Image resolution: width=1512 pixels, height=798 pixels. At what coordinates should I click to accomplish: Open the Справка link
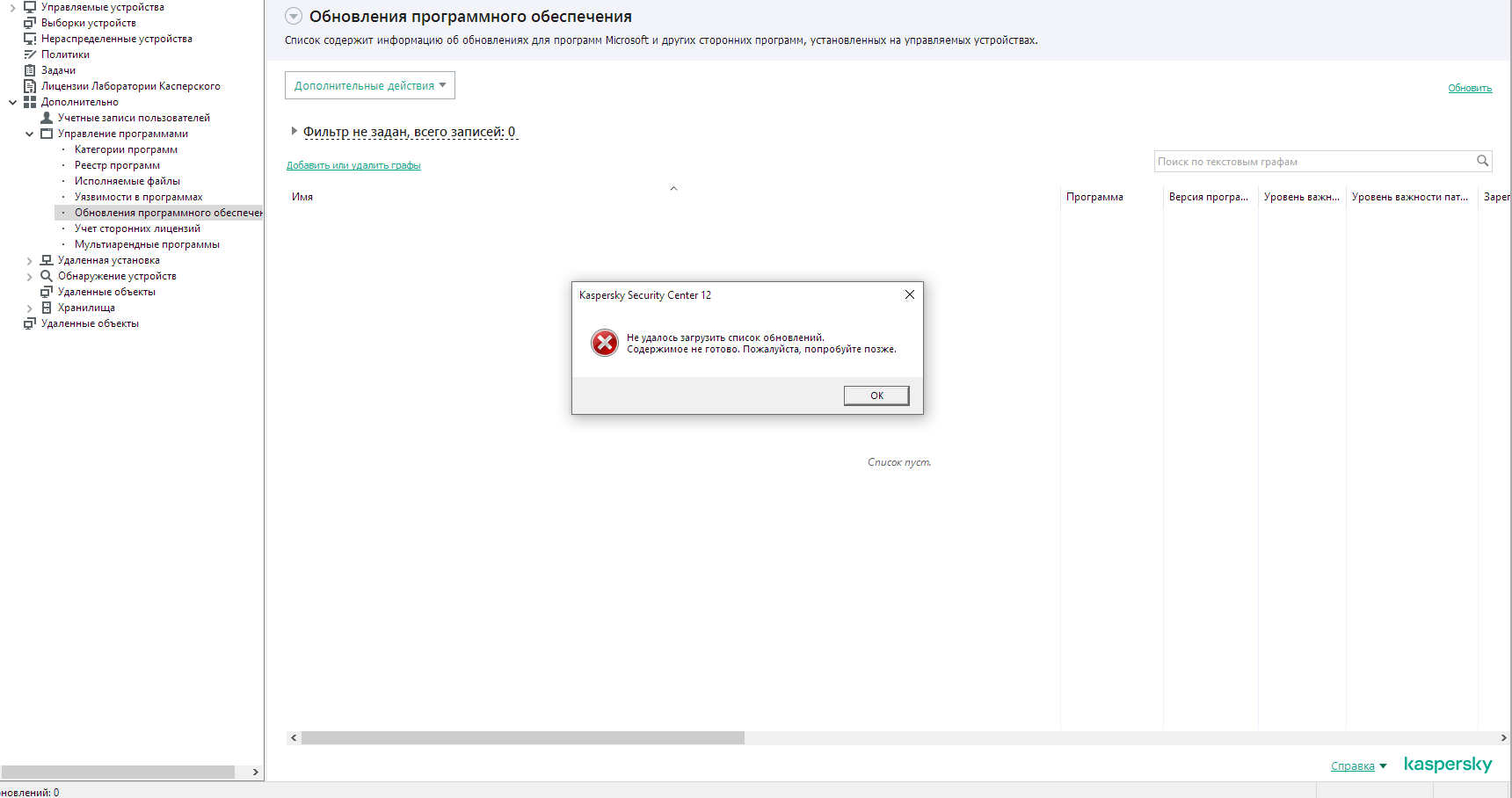click(1352, 766)
